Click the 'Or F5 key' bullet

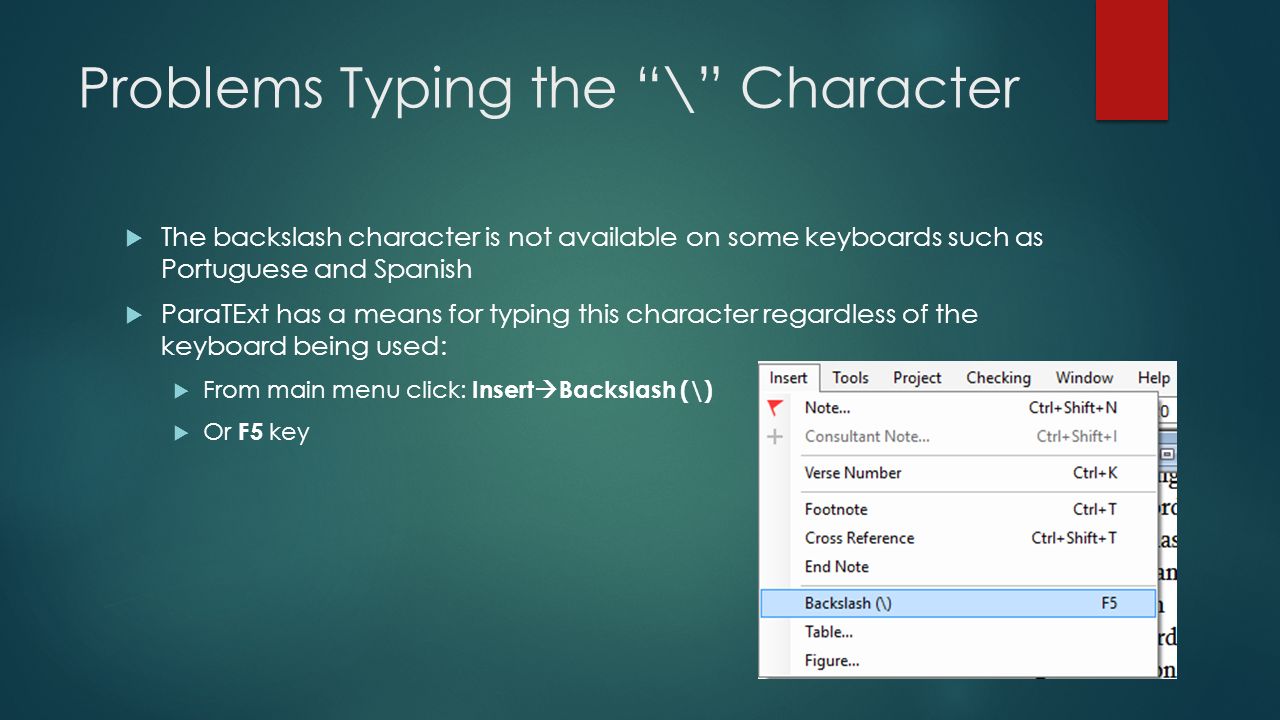pyautogui.click(x=256, y=432)
